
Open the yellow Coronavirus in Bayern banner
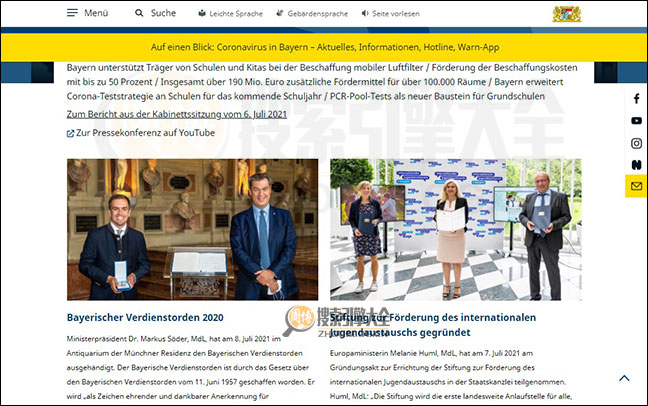(x=324, y=47)
